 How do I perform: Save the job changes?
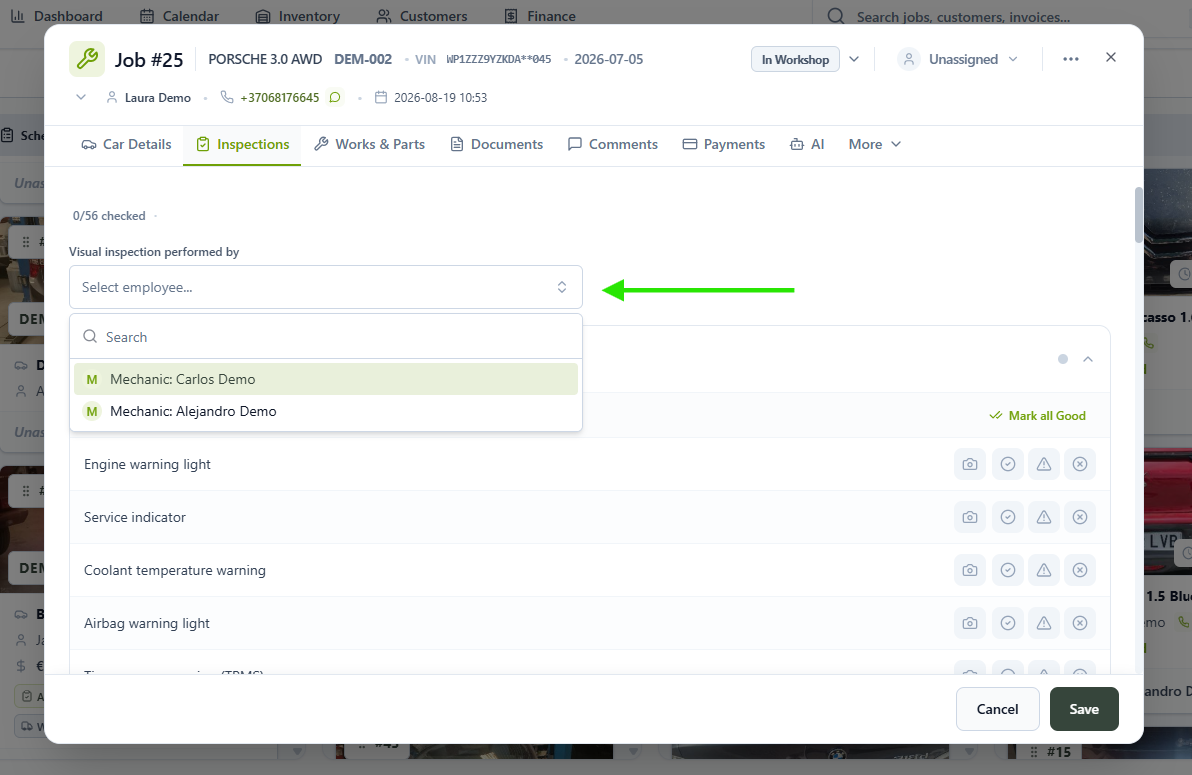pos(1084,709)
